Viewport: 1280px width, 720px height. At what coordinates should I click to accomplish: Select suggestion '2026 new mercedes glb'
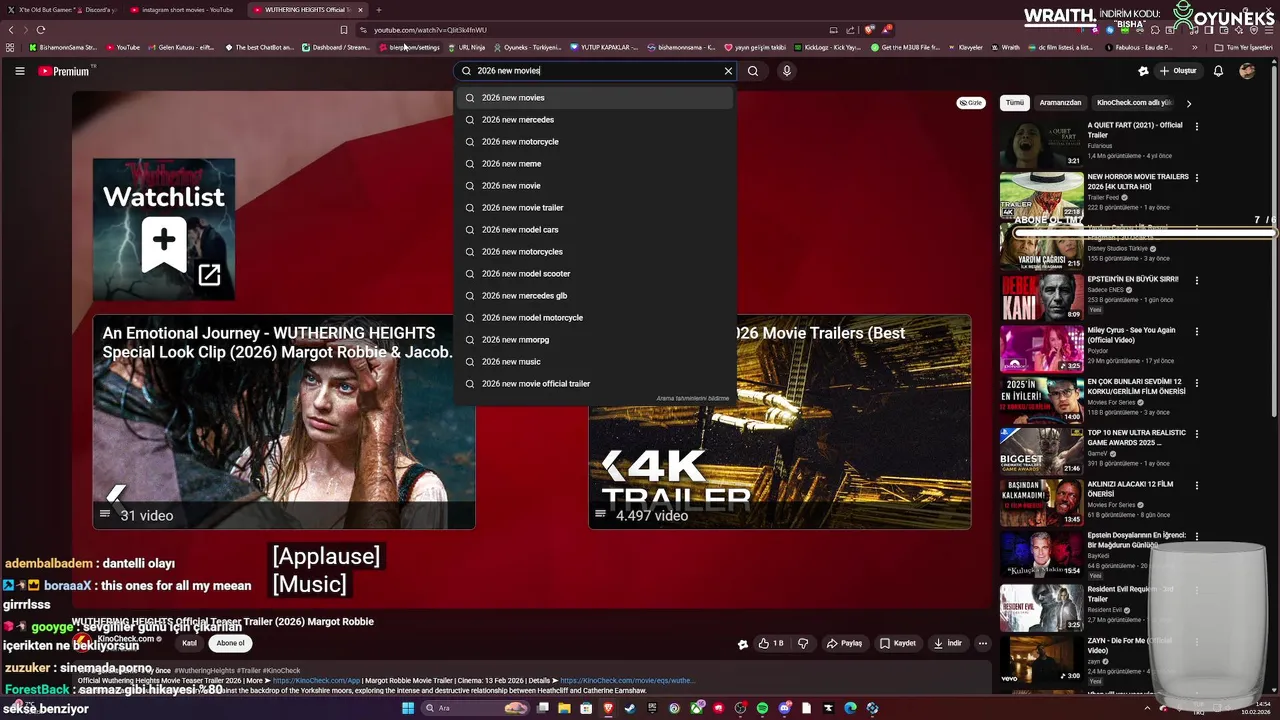(595, 296)
